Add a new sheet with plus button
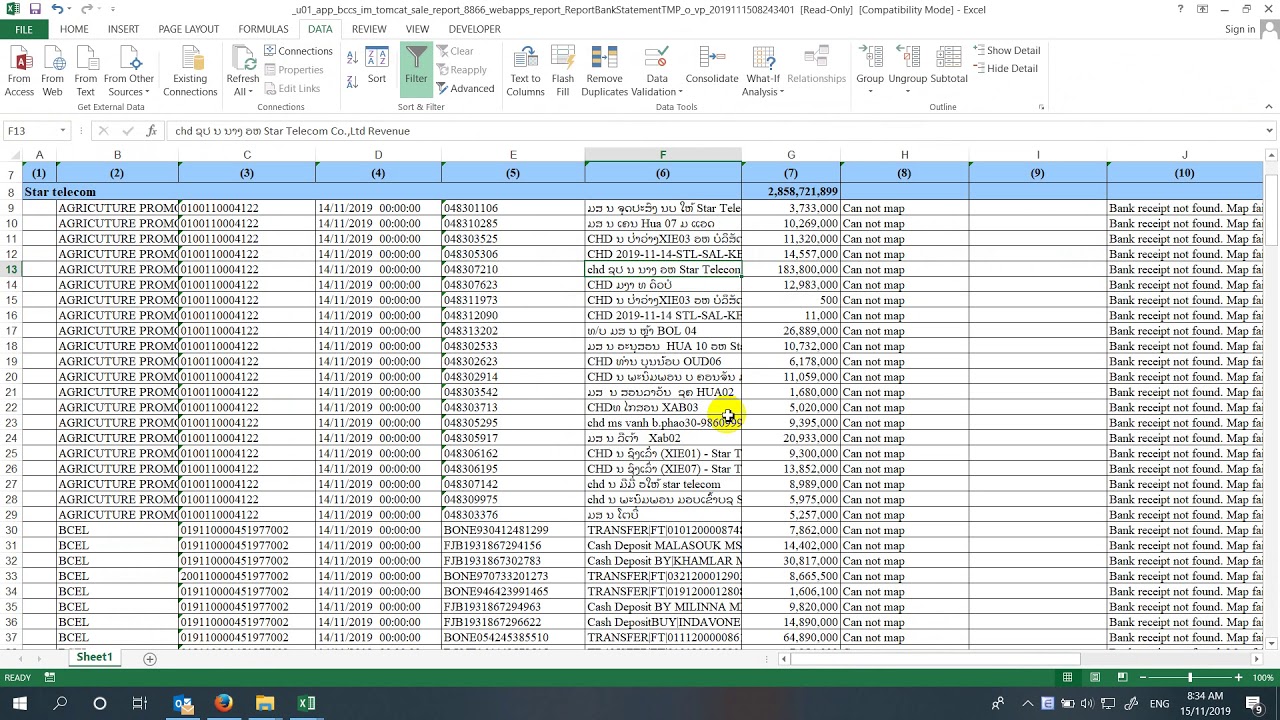 point(150,658)
